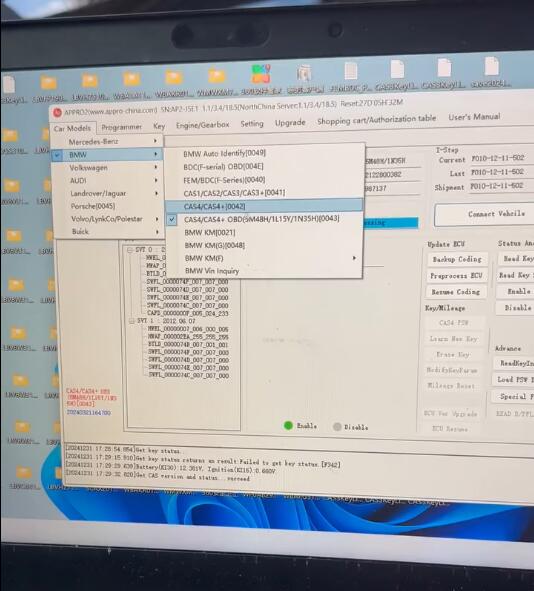This screenshot has height=591, width=534.
Task: Open the Key menu
Action: tap(159, 126)
